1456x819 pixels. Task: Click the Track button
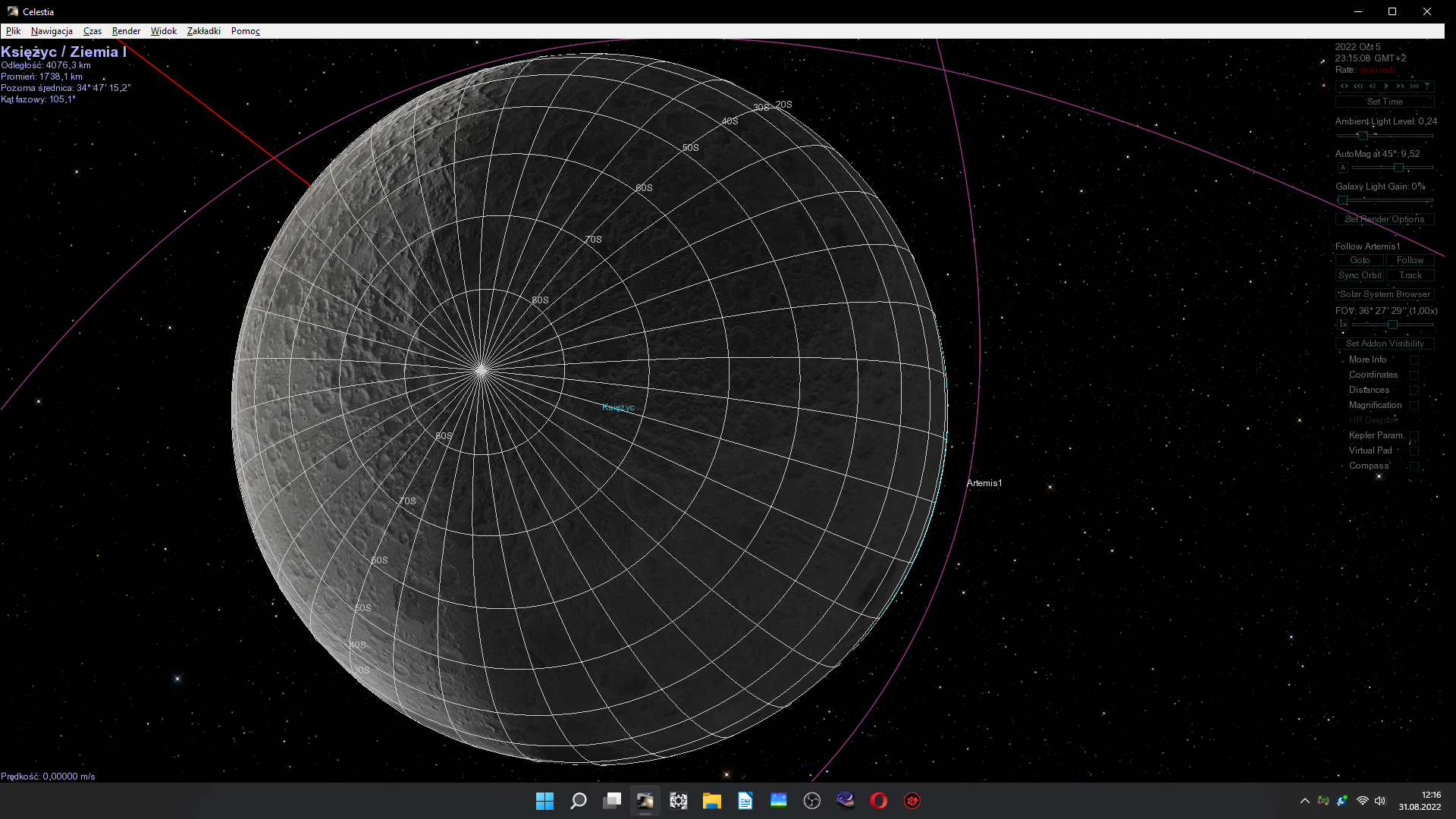1410,275
